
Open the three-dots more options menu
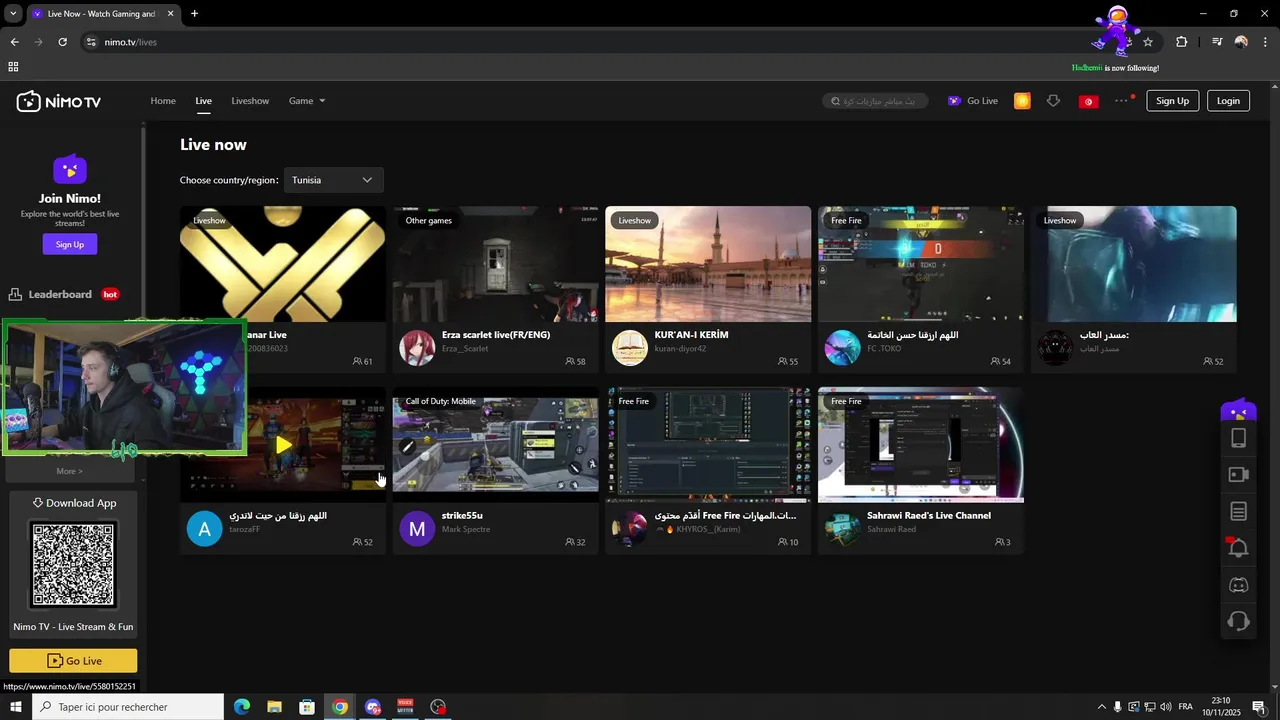[1122, 100]
